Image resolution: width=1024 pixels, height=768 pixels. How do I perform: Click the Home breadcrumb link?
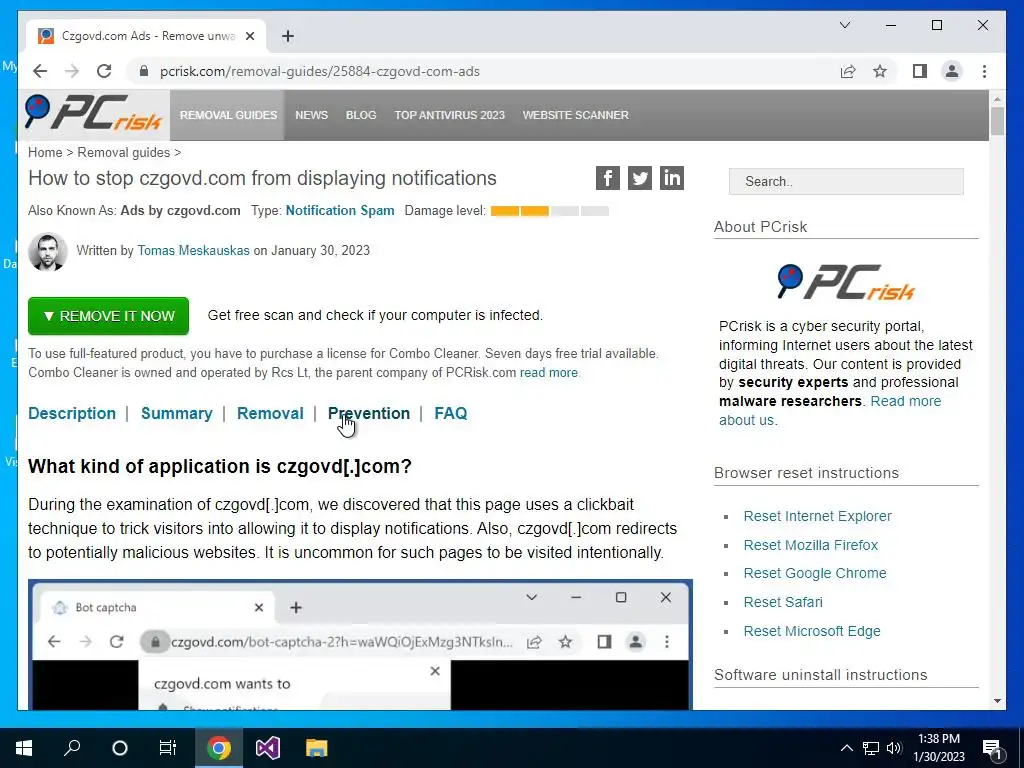point(45,152)
